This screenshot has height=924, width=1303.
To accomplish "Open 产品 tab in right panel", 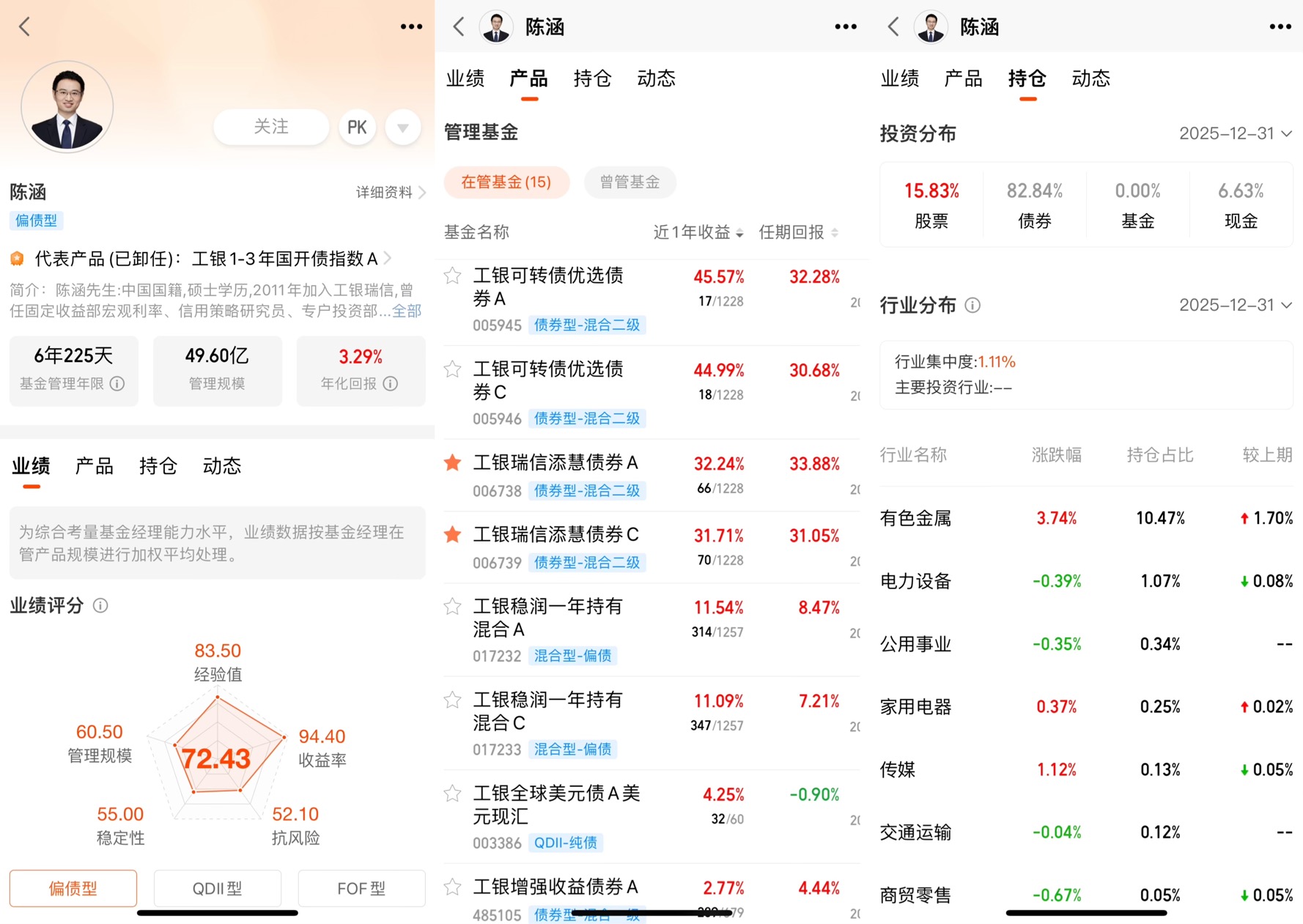I will tap(964, 78).
